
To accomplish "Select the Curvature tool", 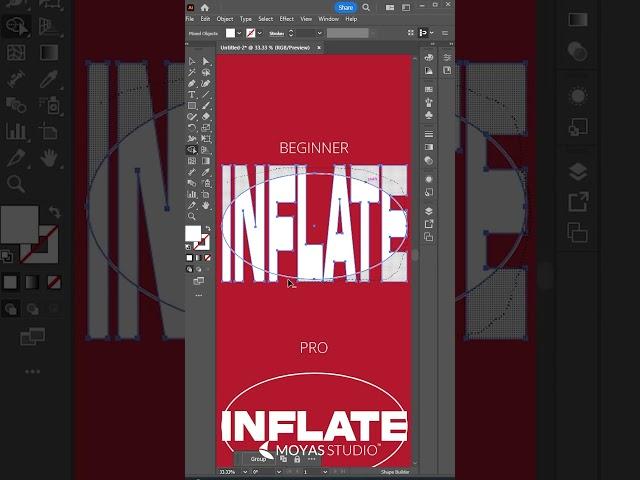I will (x=206, y=83).
